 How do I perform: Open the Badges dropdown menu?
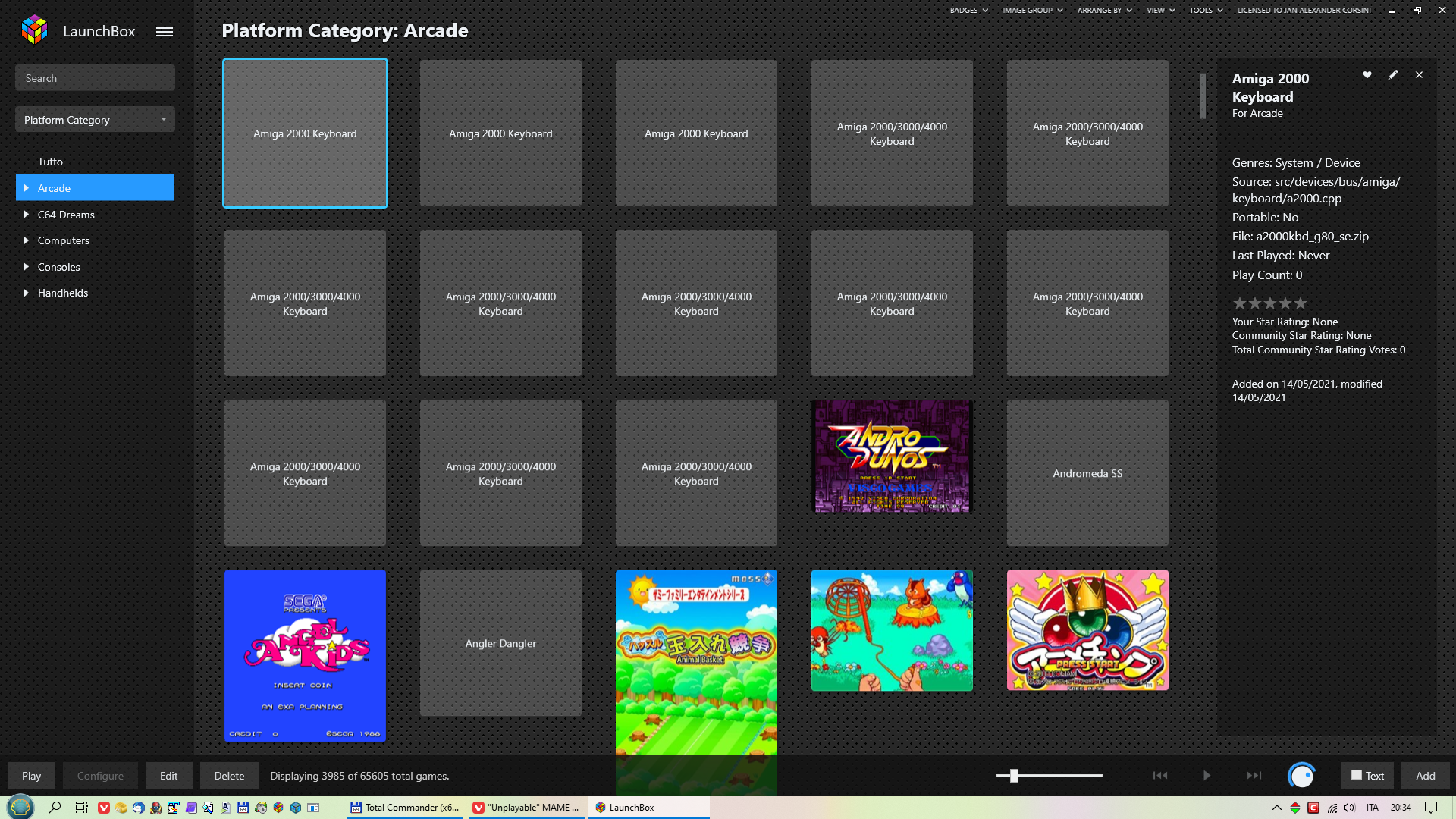pyautogui.click(x=968, y=11)
